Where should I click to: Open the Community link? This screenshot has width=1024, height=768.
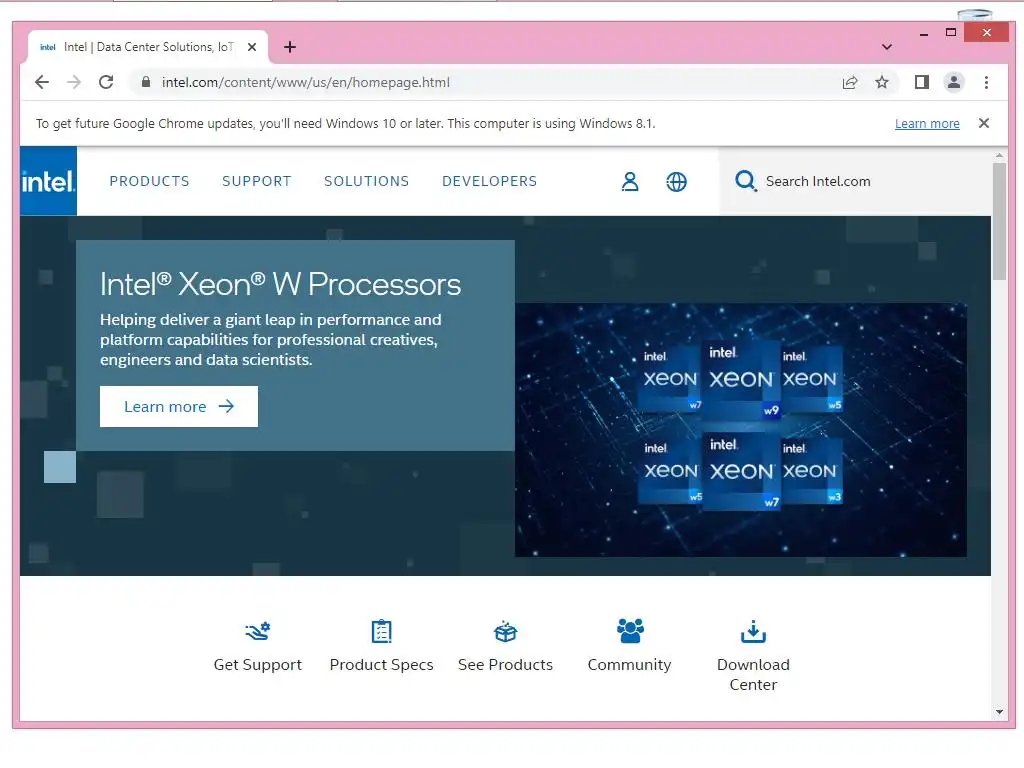click(630, 664)
